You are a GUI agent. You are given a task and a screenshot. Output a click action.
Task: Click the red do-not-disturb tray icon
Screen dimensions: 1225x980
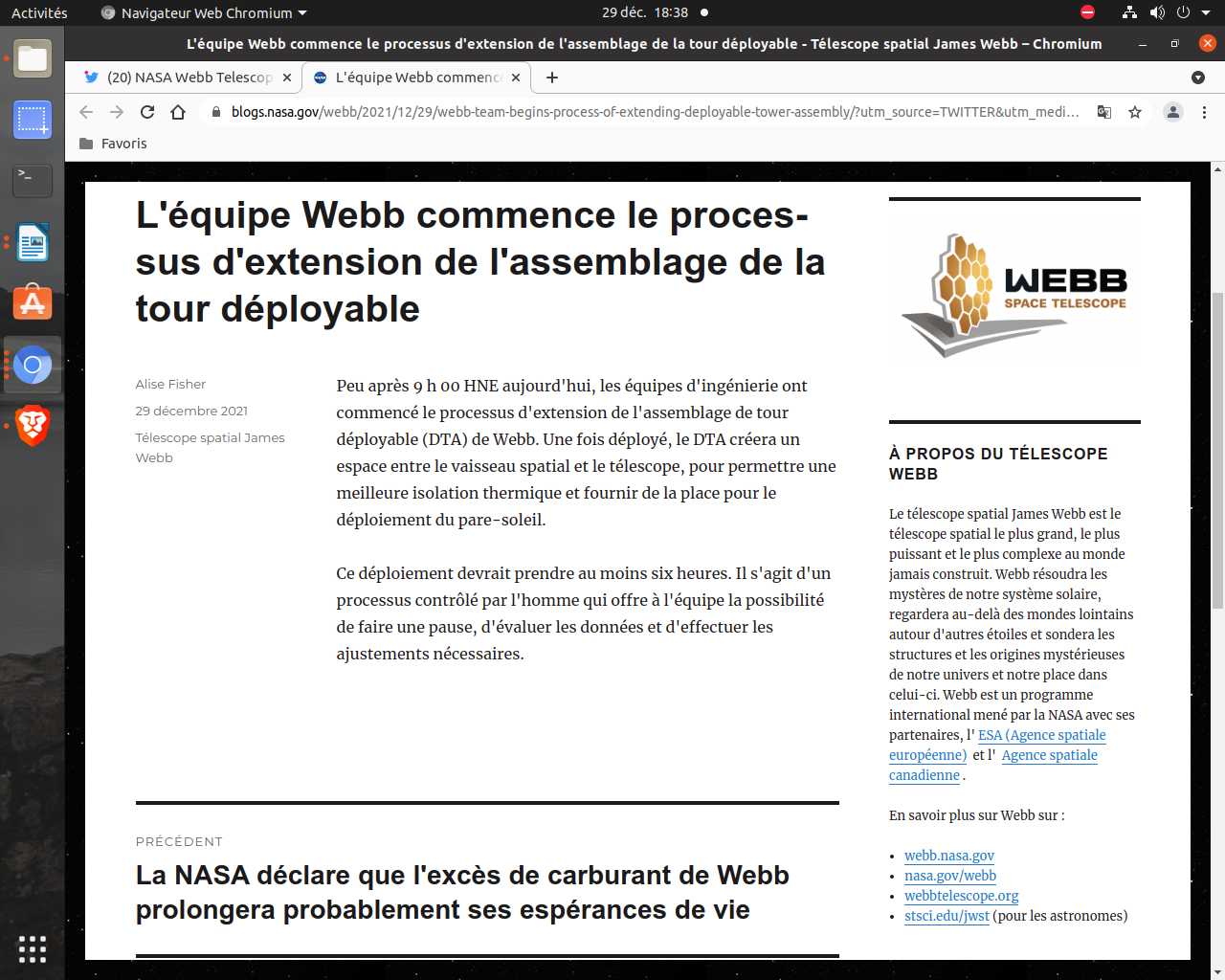point(1087,12)
